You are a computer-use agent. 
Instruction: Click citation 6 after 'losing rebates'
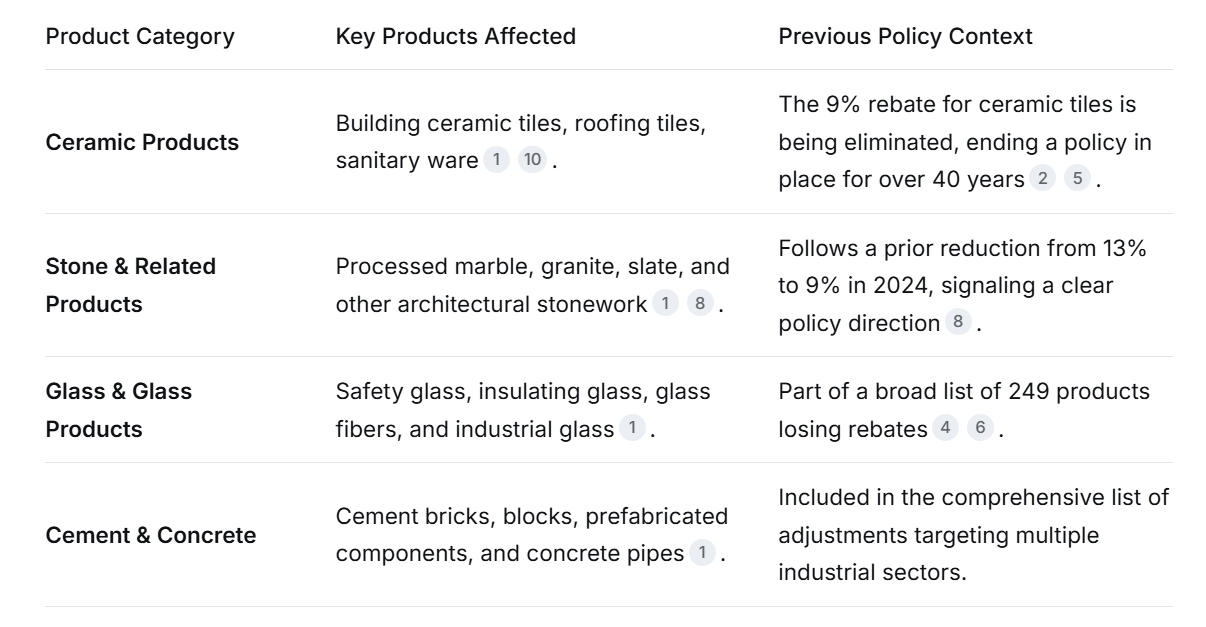click(x=979, y=429)
